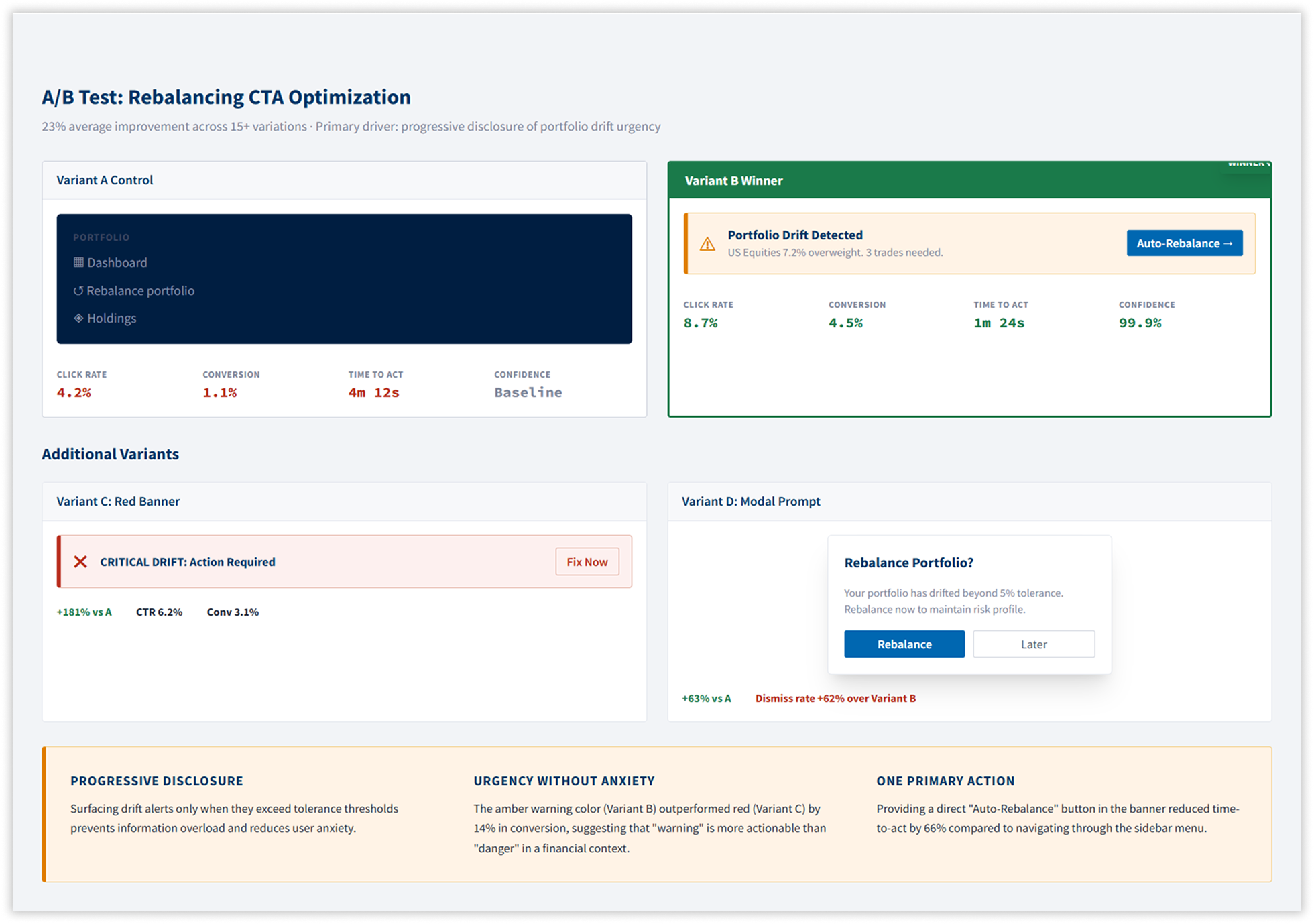Click the Variant B Winner header

733,180
